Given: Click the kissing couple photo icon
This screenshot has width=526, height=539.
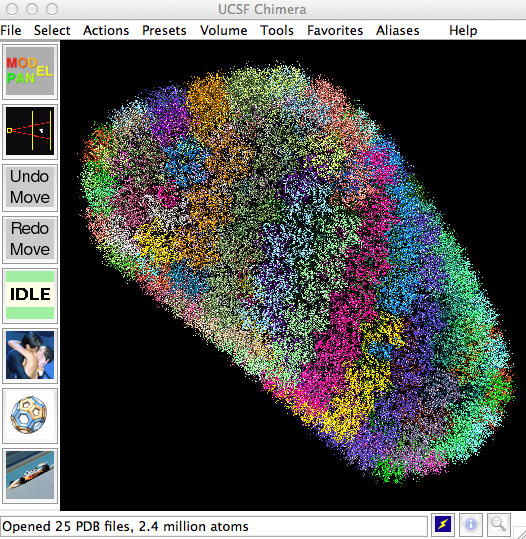Looking at the screenshot, I should tap(30, 355).
